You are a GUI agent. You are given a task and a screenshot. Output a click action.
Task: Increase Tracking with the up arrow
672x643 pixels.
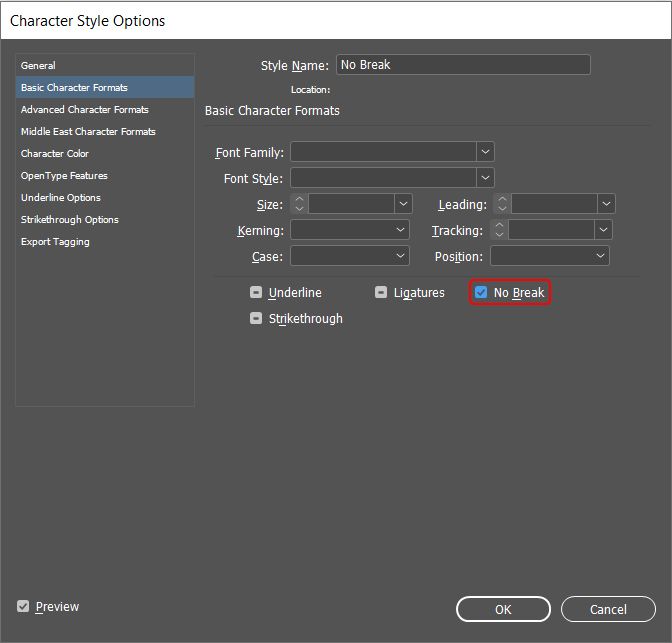point(499,225)
